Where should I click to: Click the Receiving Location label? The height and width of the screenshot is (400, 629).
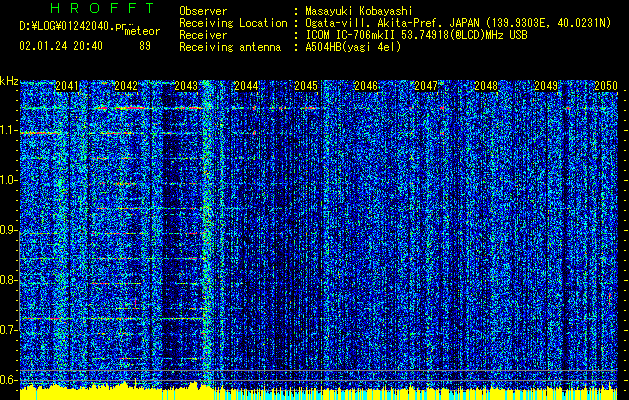coord(233,23)
